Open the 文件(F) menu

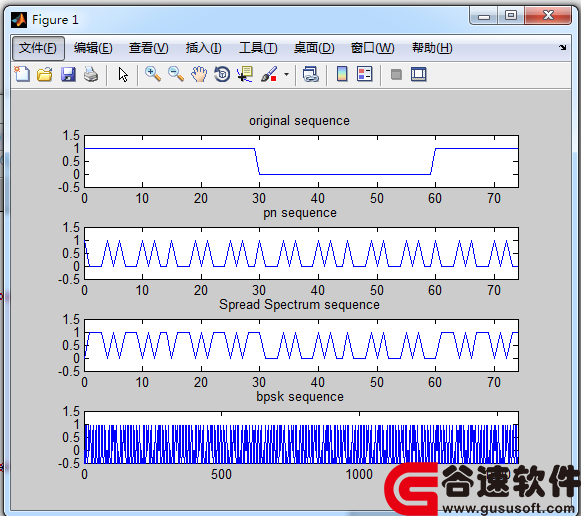coord(38,48)
